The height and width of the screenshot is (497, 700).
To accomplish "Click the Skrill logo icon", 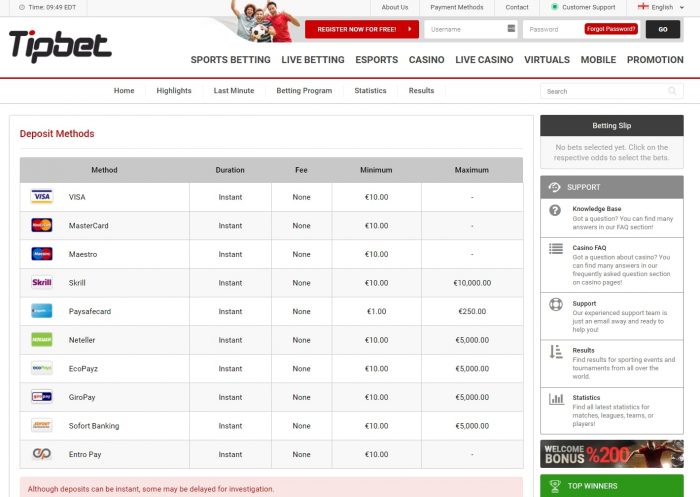I will (42, 282).
